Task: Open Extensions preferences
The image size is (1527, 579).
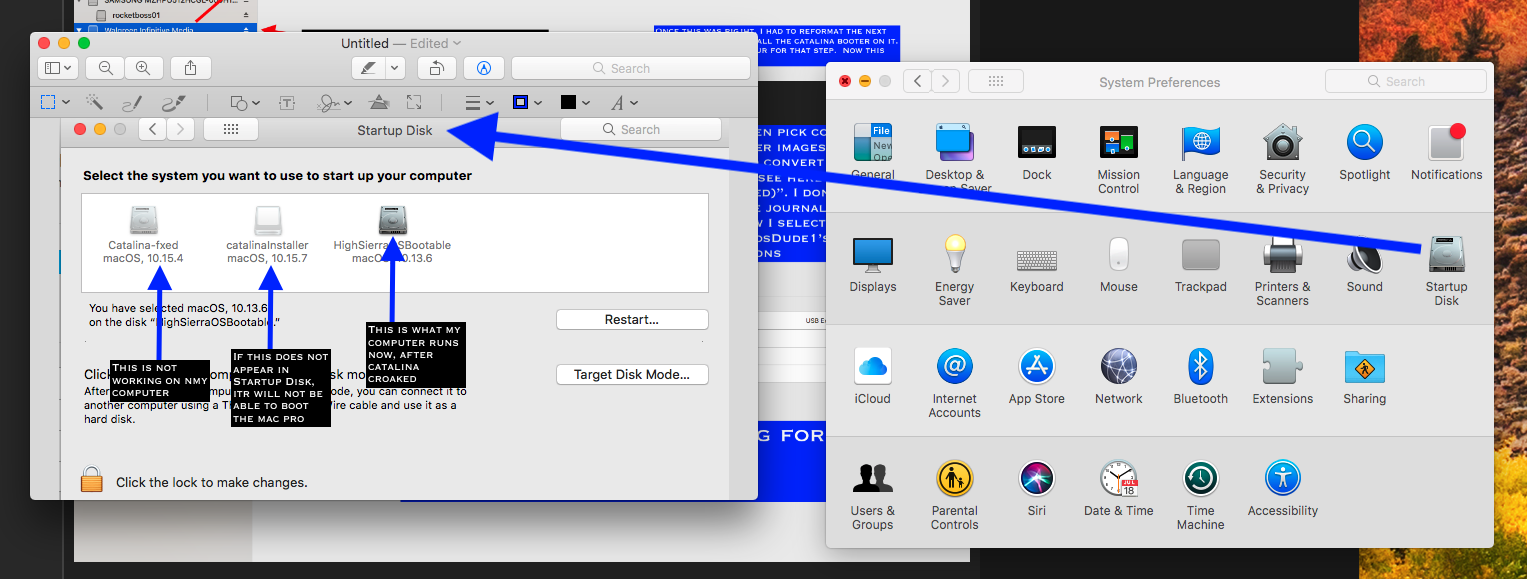Action: pyautogui.click(x=1283, y=376)
